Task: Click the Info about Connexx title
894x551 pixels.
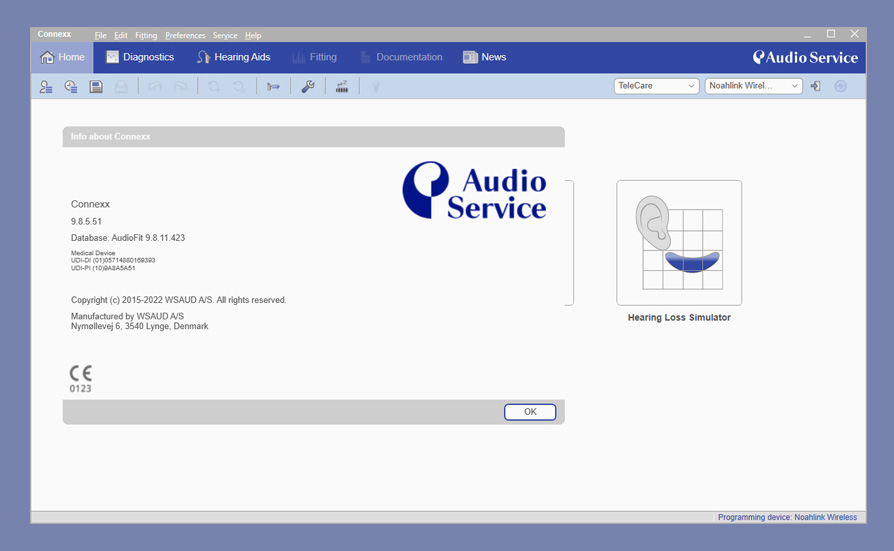Action: point(111,137)
